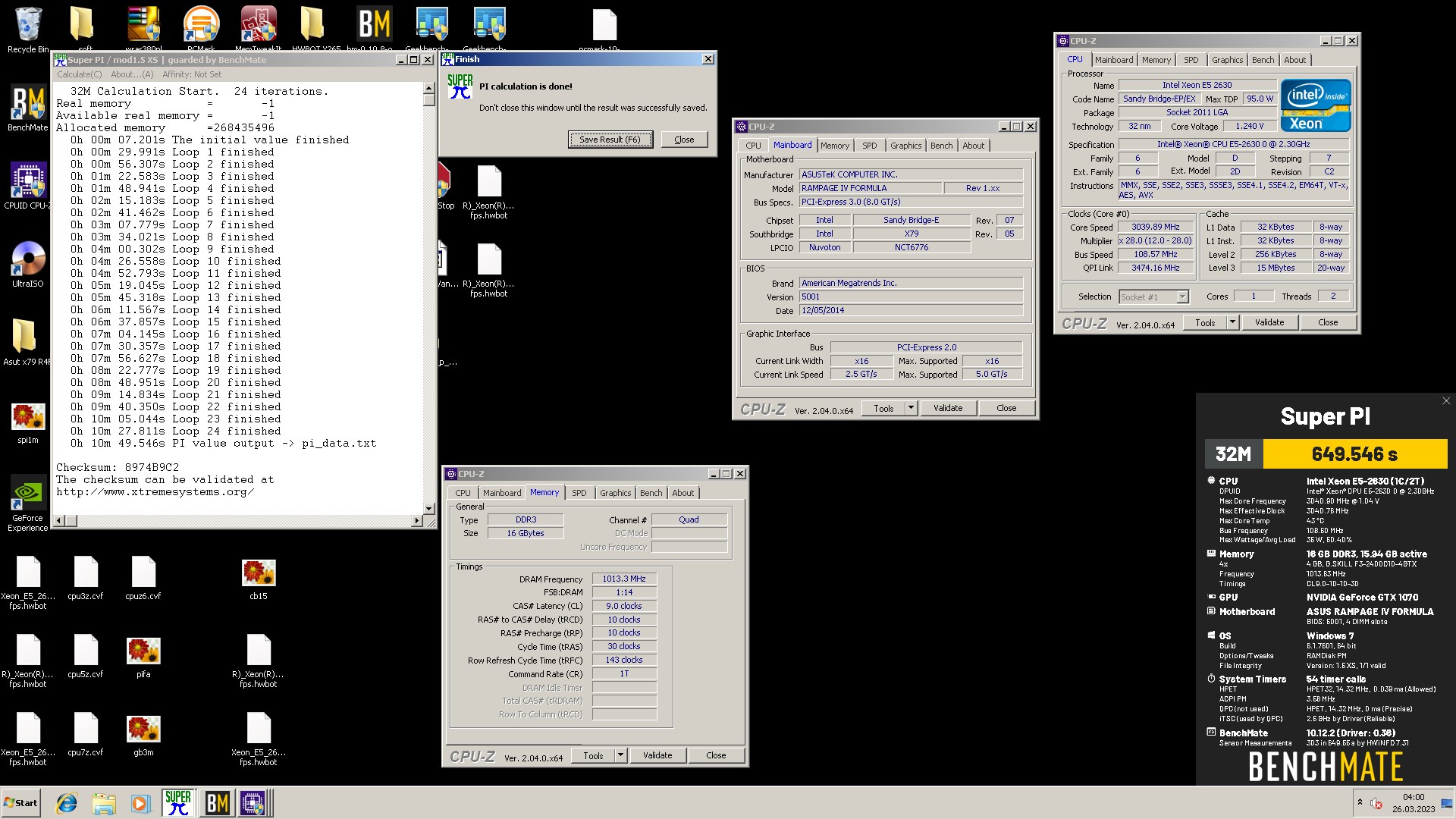The height and width of the screenshot is (819, 1456).
Task: Select the cpu5z.cvf desktop file
Action: click(86, 656)
